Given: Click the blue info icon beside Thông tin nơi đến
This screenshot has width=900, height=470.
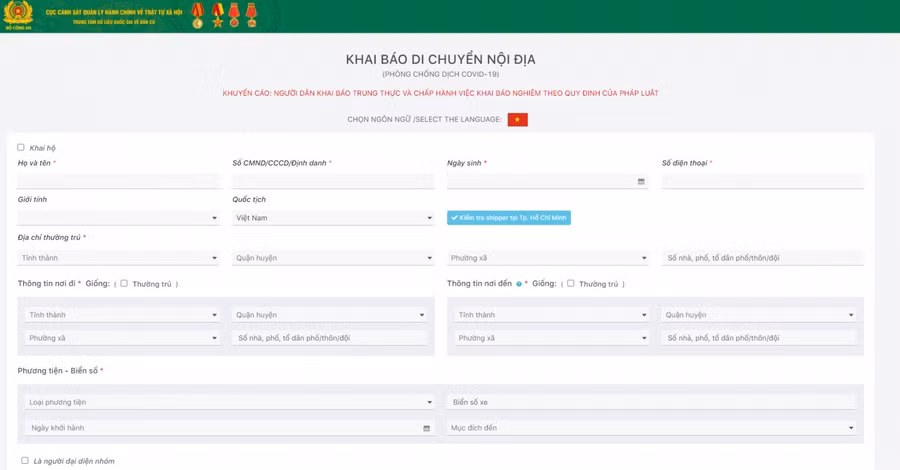Looking at the screenshot, I should coord(518,284).
